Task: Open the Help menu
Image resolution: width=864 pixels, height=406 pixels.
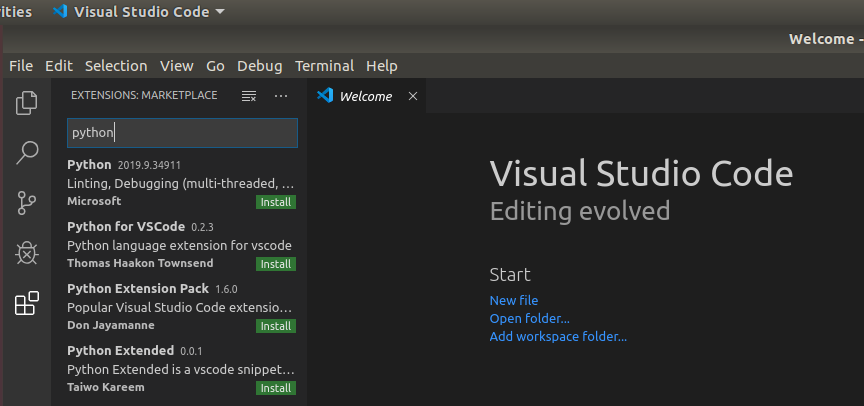Action: 382,66
